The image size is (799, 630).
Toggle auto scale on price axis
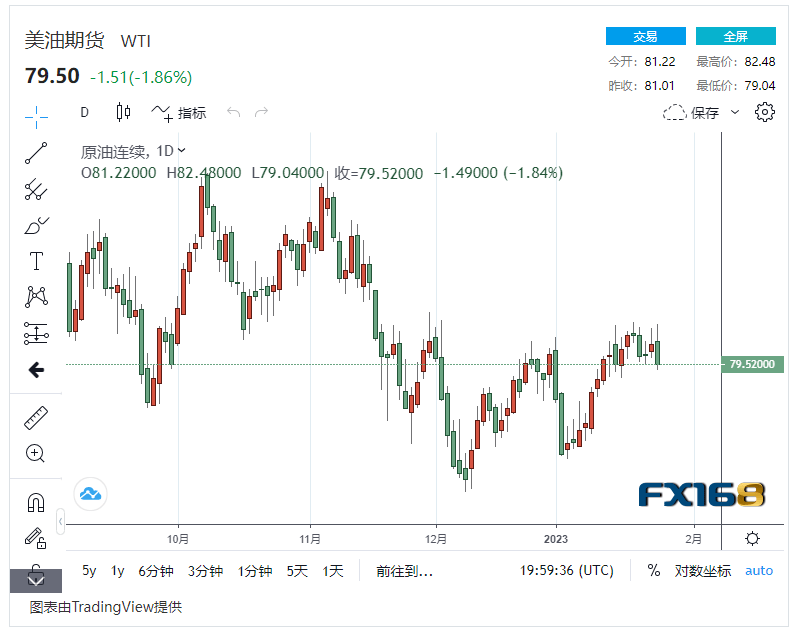759,571
